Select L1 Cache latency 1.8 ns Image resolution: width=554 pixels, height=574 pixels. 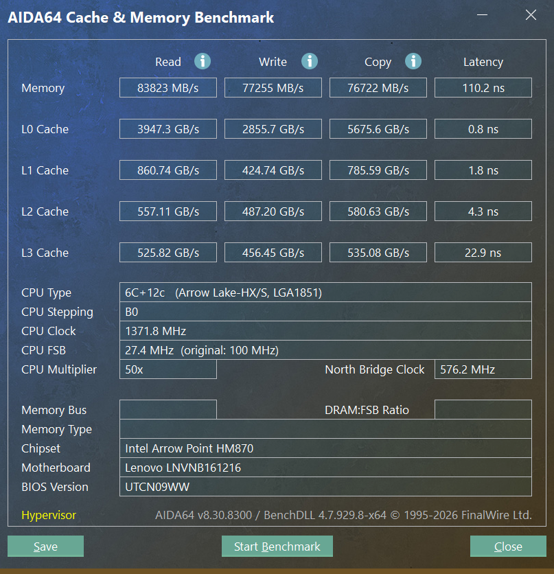(483, 170)
